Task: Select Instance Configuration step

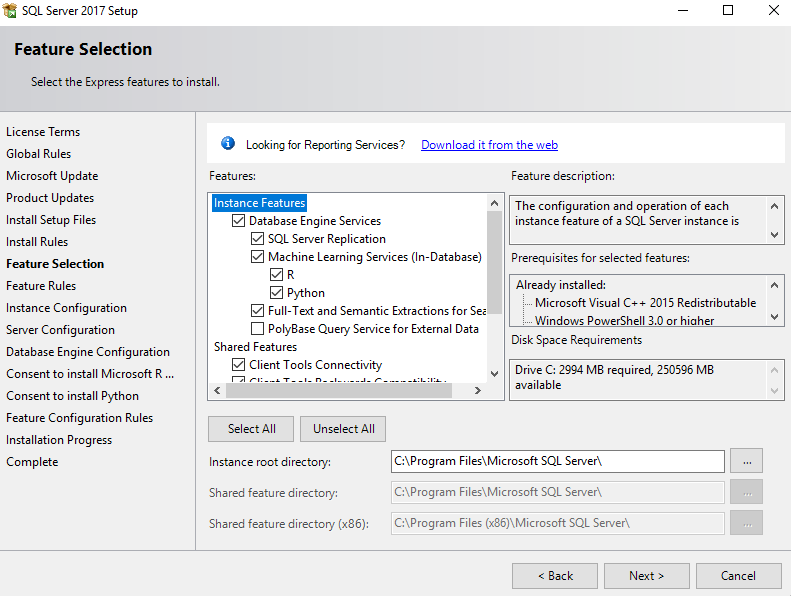Action: (x=66, y=308)
